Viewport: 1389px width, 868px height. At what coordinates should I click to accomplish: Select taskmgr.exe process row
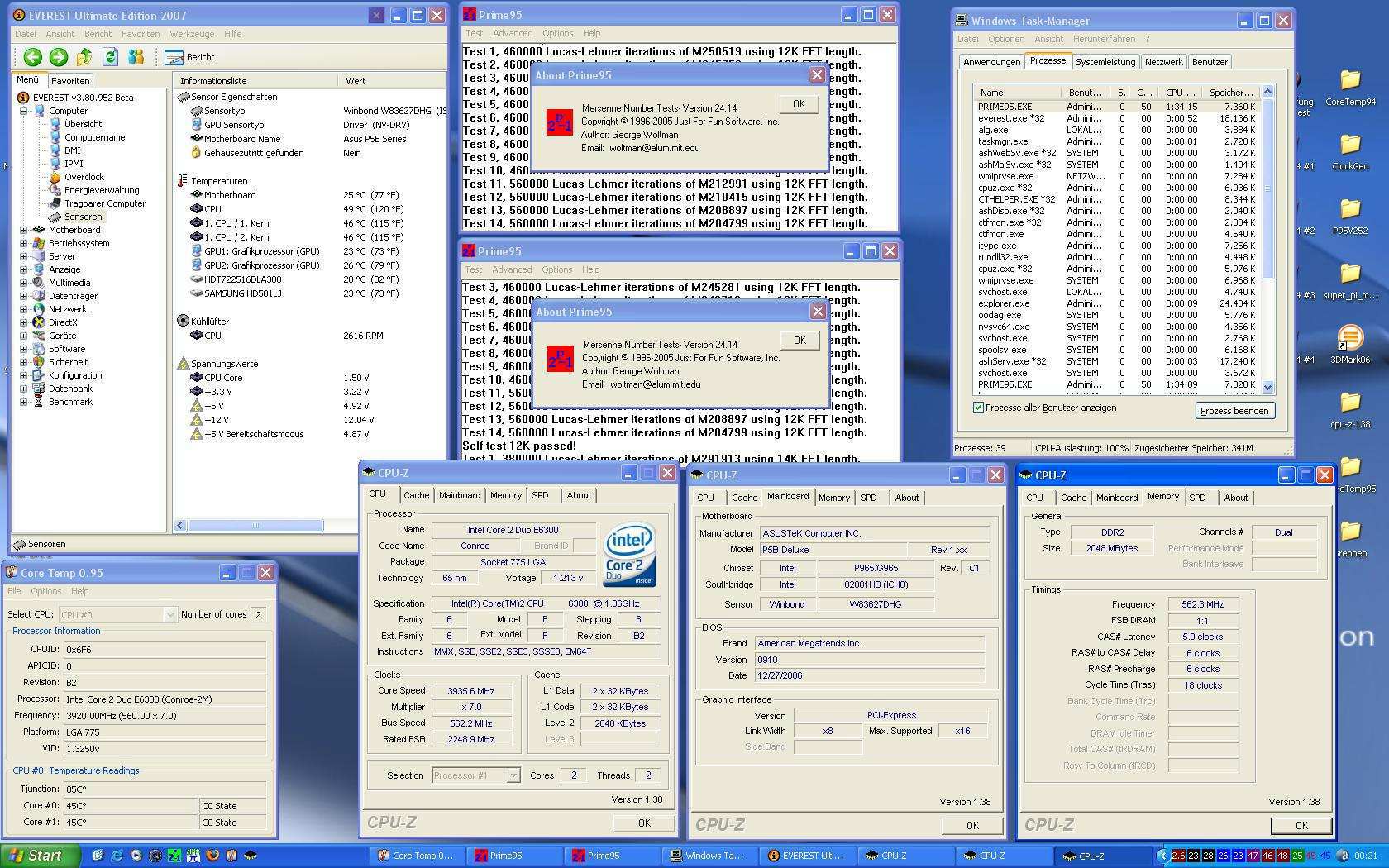(x=1117, y=141)
